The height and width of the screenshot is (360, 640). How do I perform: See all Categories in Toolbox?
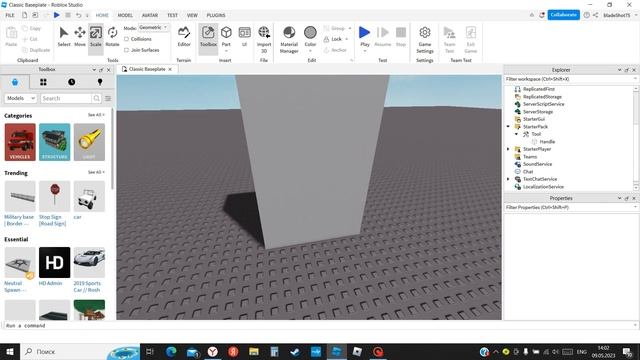click(96, 115)
